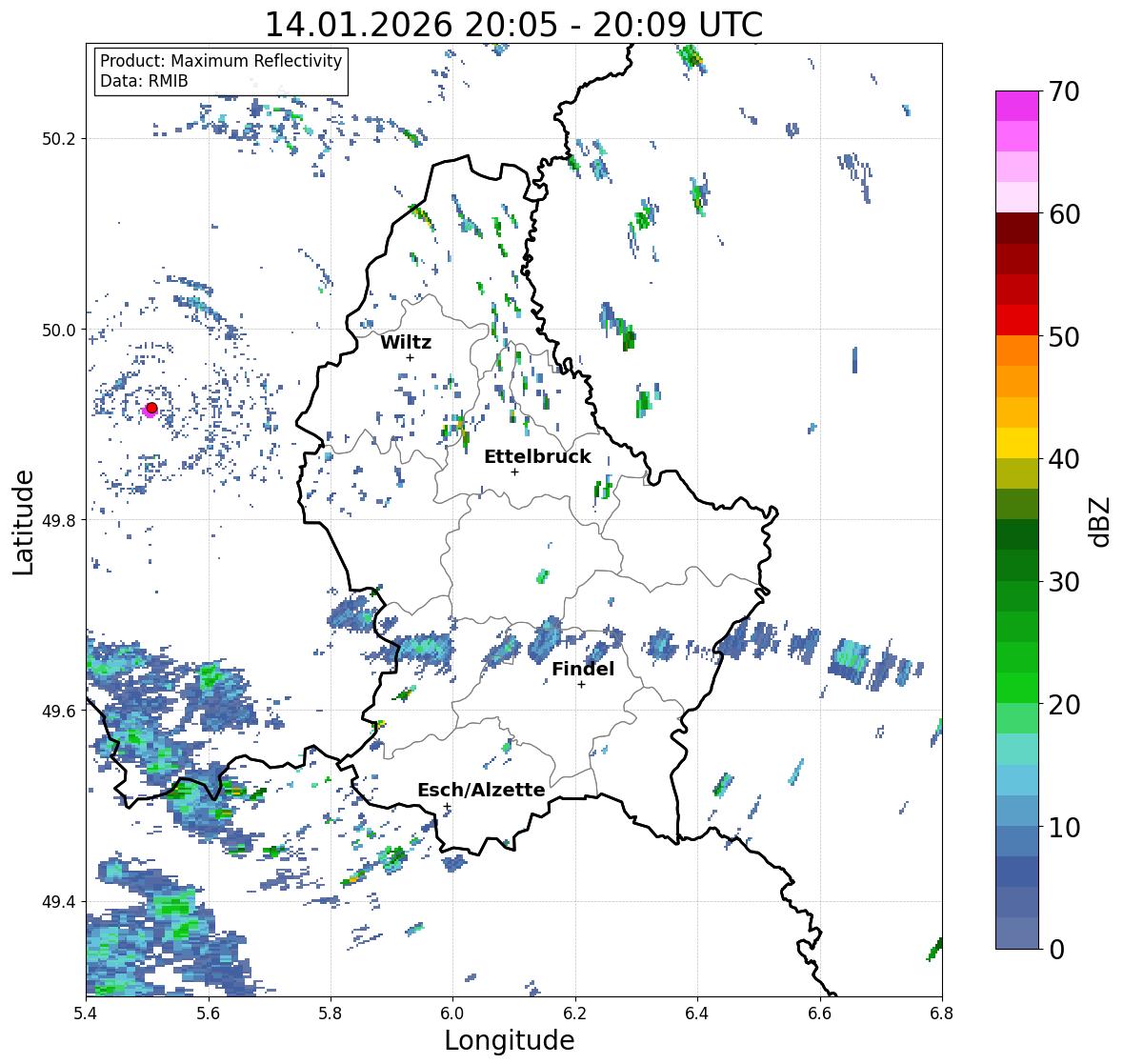Click the Findel city label
1123x1064 pixels.
pyautogui.click(x=583, y=669)
